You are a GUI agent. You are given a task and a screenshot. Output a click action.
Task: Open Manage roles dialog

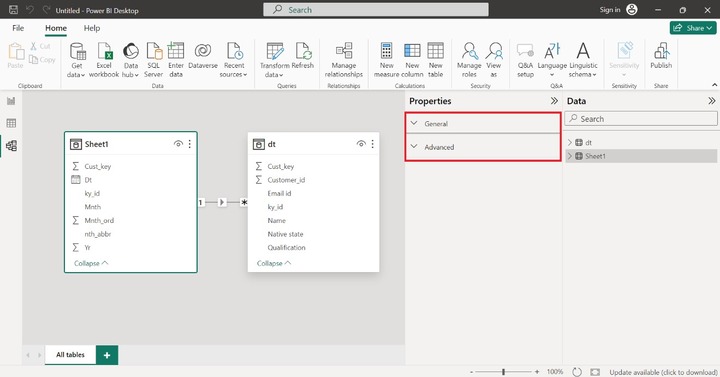(469, 60)
